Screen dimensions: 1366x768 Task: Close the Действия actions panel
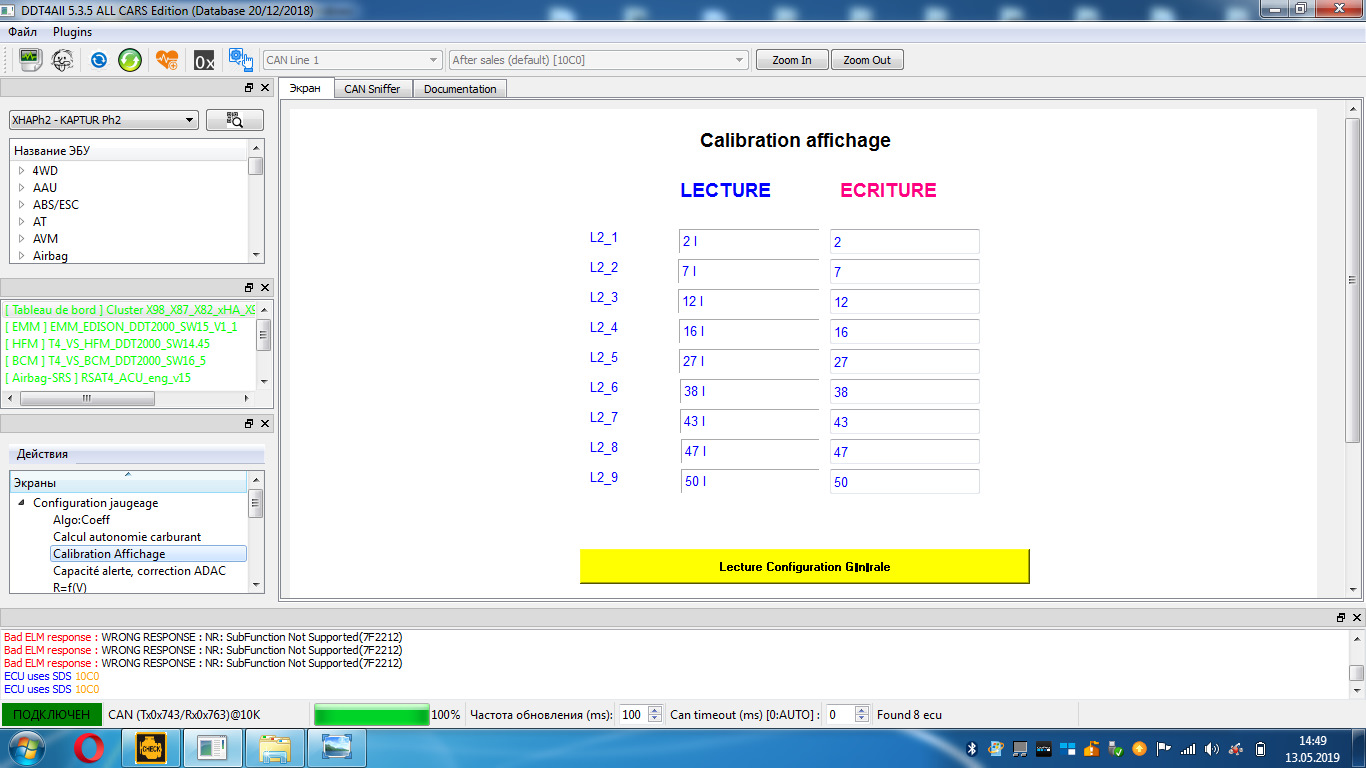(265, 423)
